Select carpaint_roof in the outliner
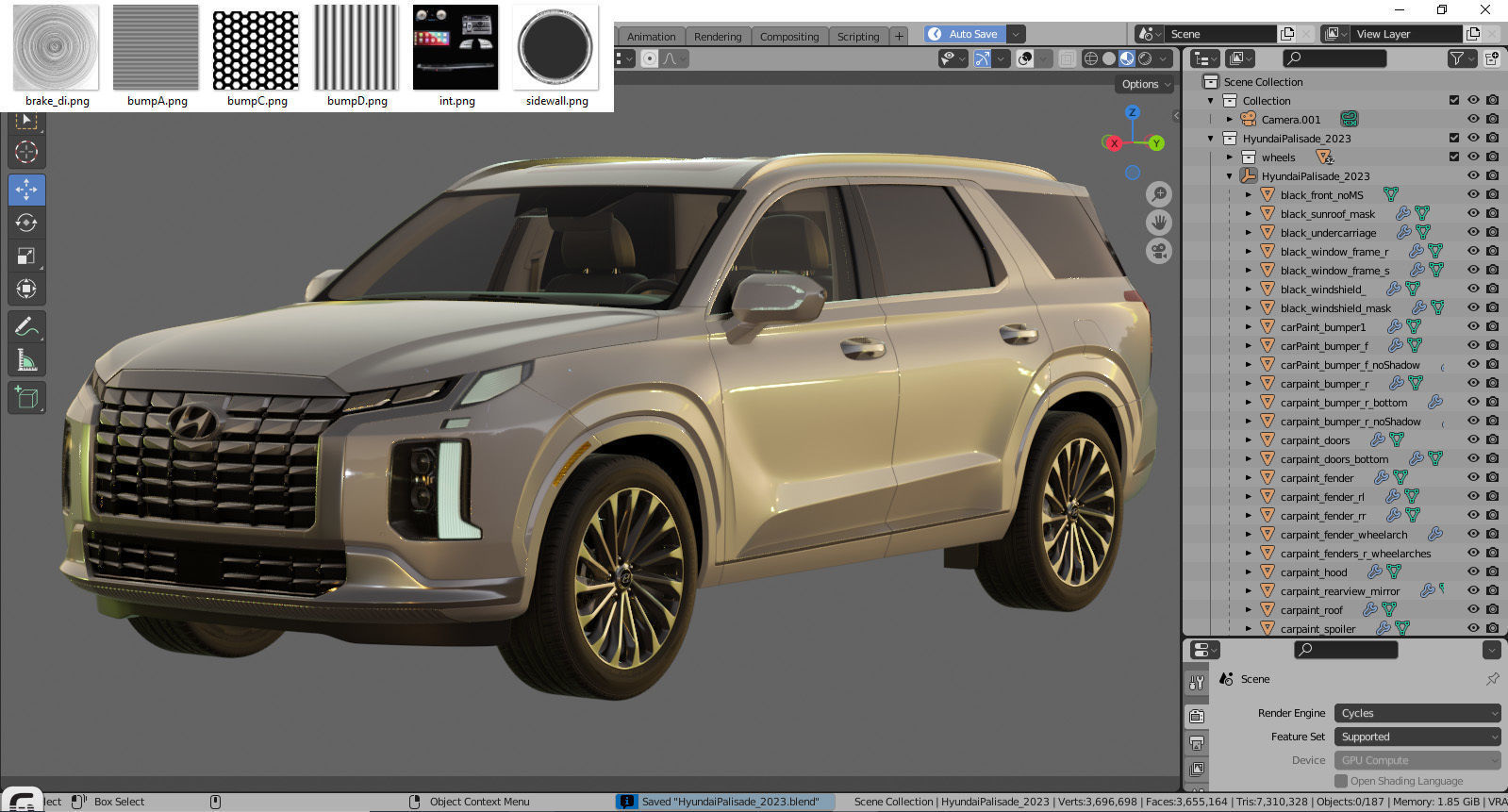1508x812 pixels. tap(1311, 610)
